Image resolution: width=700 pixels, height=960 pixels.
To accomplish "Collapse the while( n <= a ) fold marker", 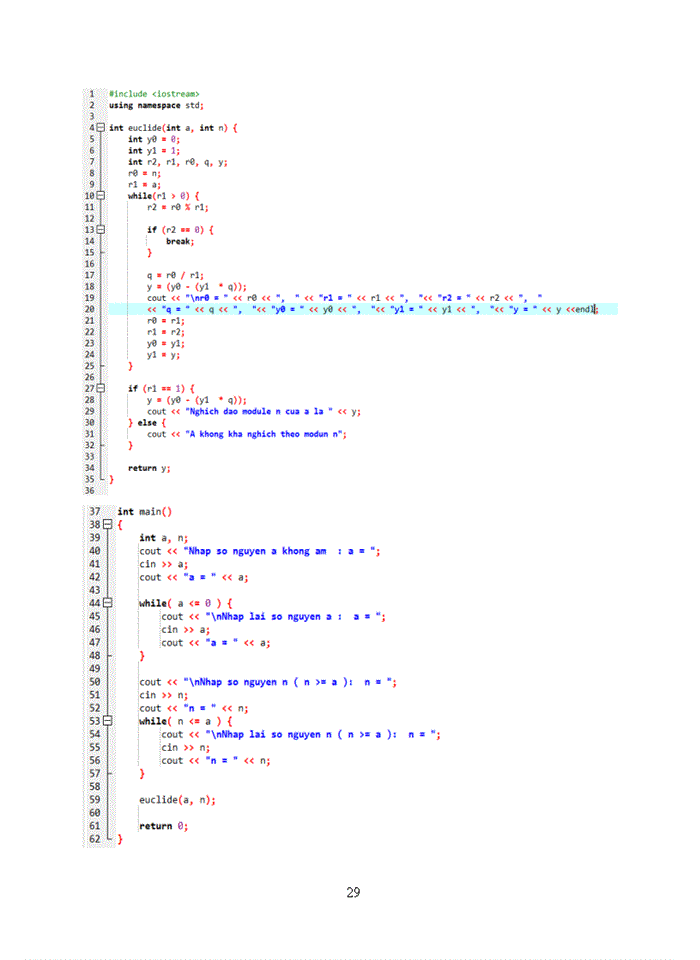I will [108, 721].
